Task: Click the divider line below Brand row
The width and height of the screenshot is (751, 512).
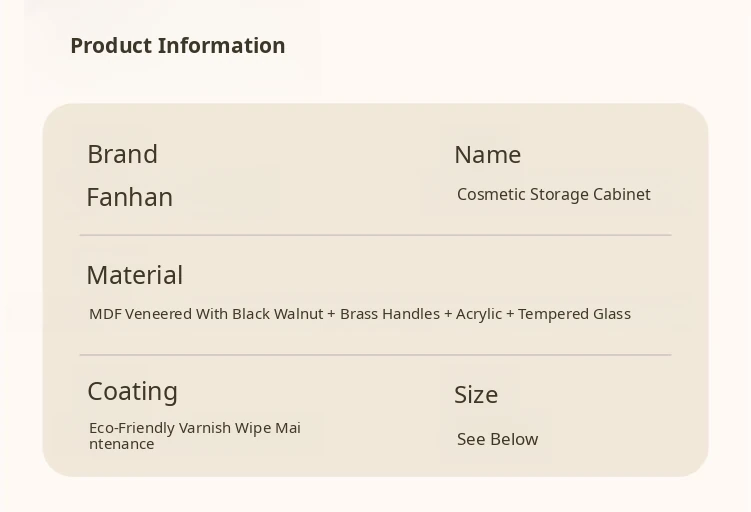Action: (x=375, y=235)
